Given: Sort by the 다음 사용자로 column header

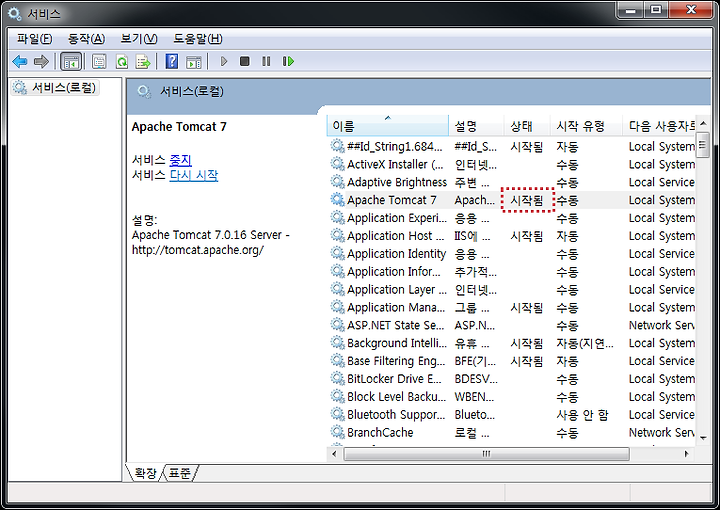Looking at the screenshot, I should 659,126.
